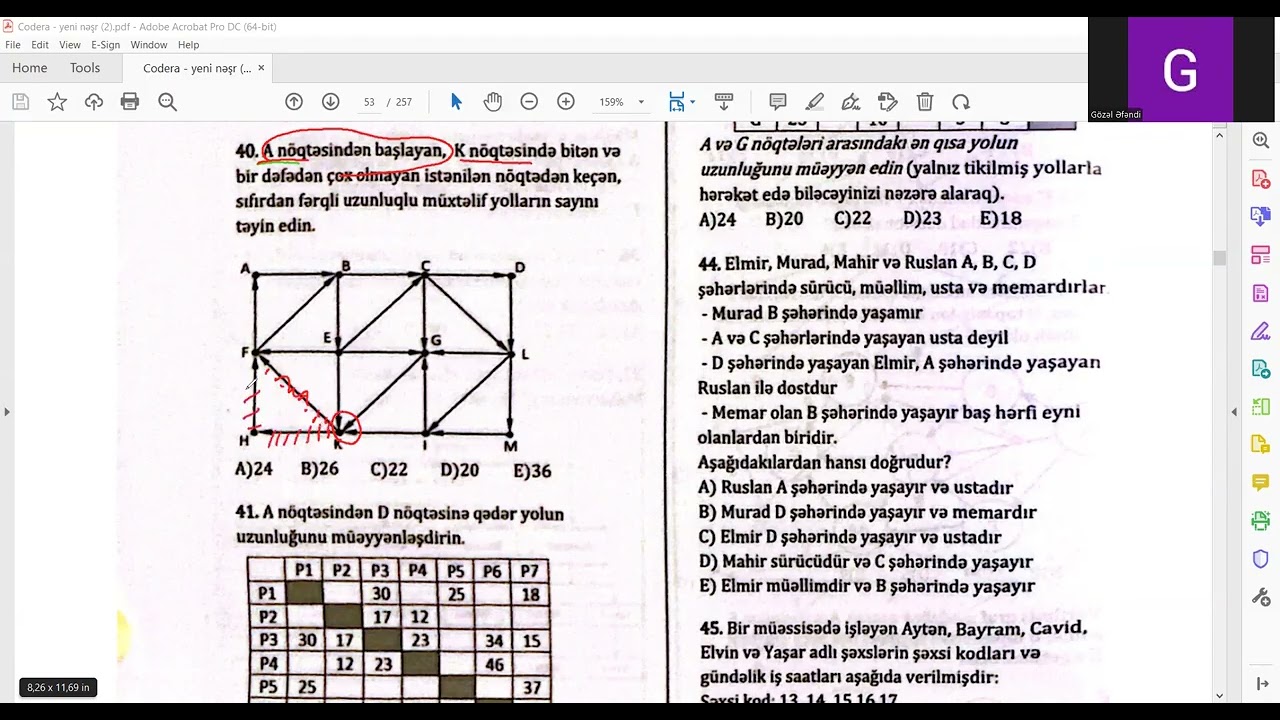
Task: Activate the selection arrow tool
Action: click(456, 101)
